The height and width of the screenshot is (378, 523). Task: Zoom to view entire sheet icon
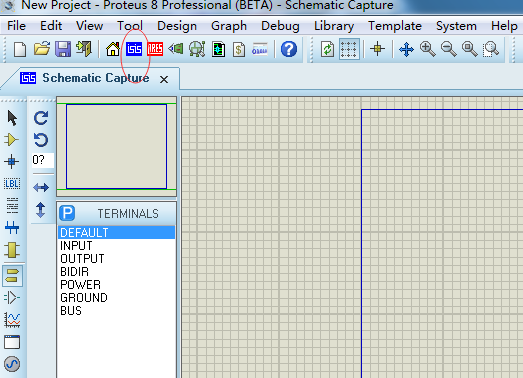pyautogui.click(x=469, y=49)
